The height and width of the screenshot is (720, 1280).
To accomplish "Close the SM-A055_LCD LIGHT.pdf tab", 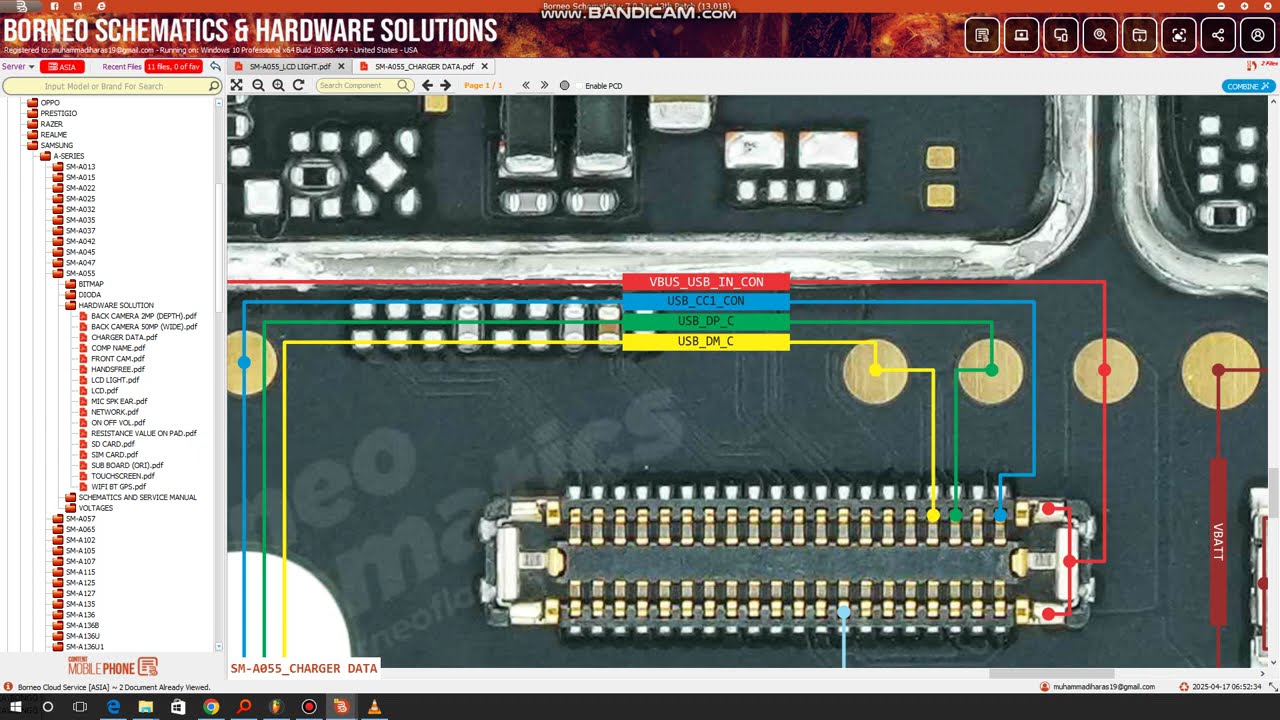I will [x=341, y=67].
